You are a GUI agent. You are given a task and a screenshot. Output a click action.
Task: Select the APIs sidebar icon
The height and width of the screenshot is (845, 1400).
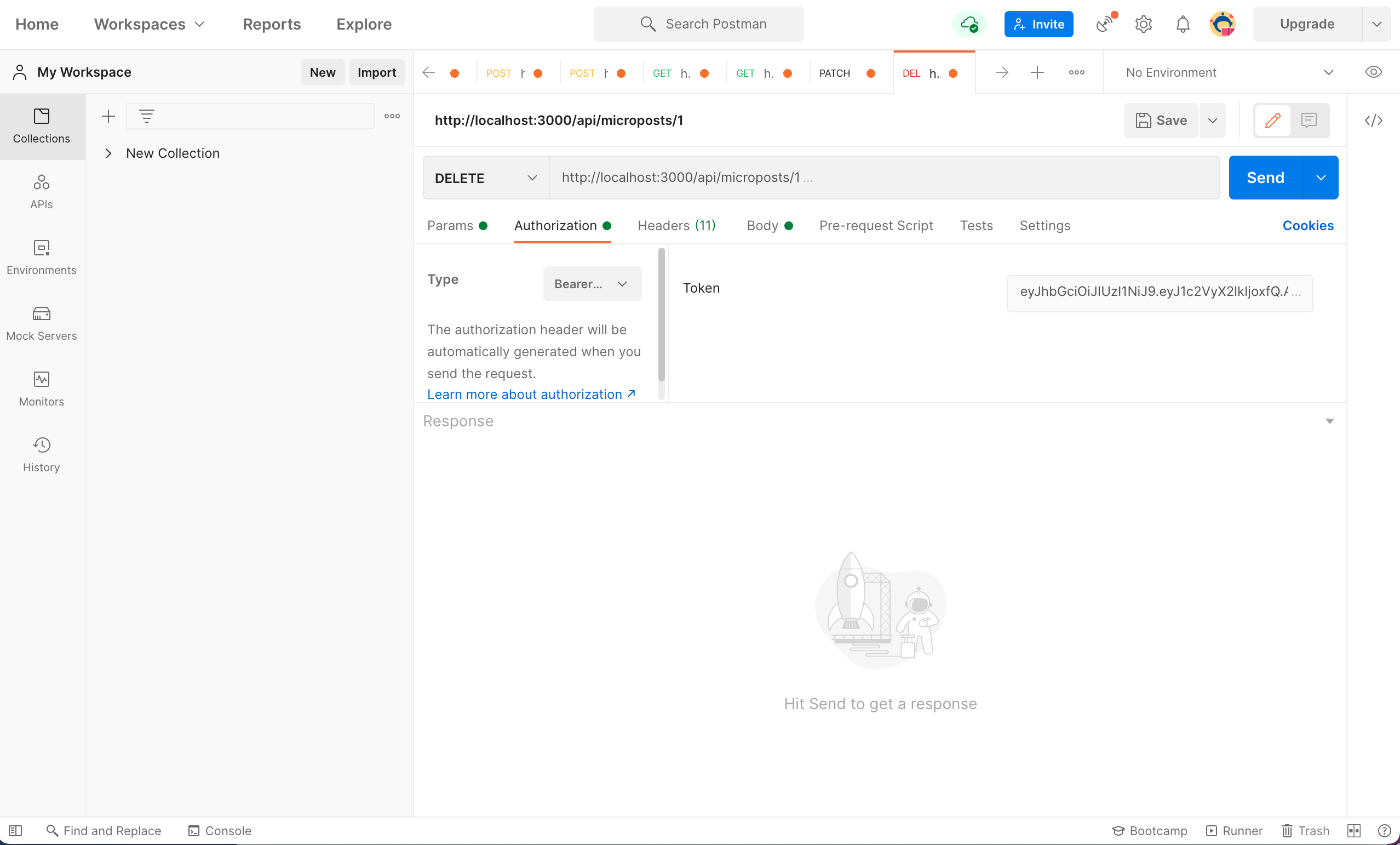click(41, 192)
